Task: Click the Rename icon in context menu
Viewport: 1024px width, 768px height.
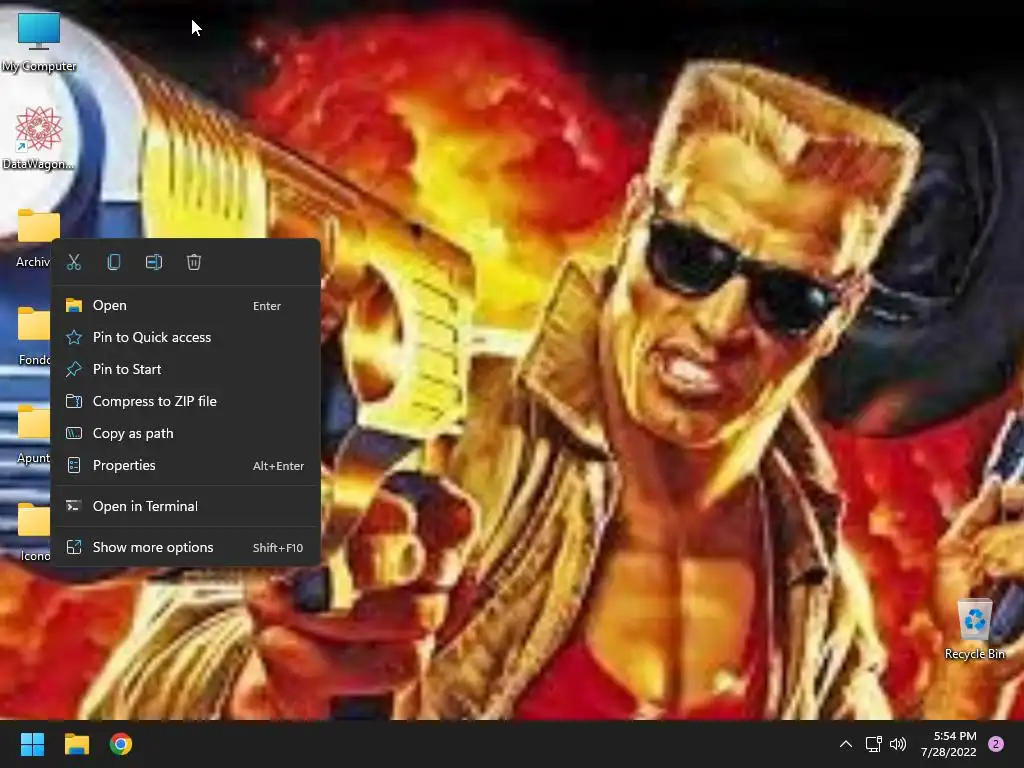Action: [x=153, y=262]
